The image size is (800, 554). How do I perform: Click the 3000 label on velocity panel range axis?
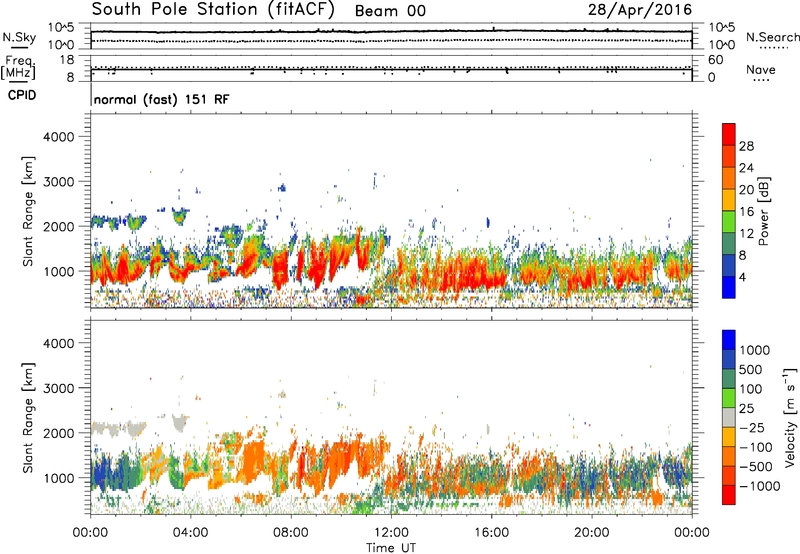point(59,388)
